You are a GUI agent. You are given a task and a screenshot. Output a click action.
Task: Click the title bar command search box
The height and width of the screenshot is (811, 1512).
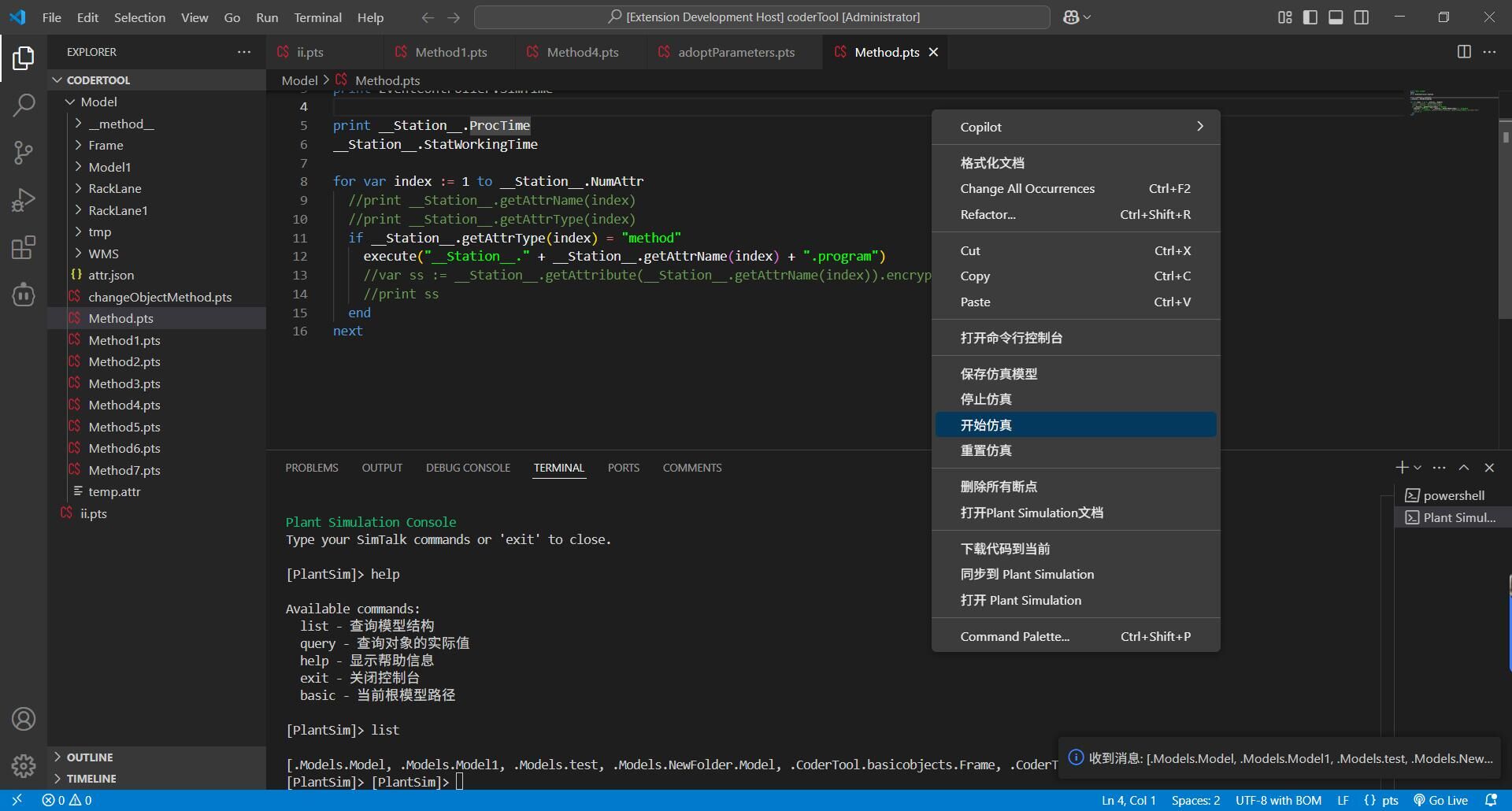pyautogui.click(x=762, y=17)
